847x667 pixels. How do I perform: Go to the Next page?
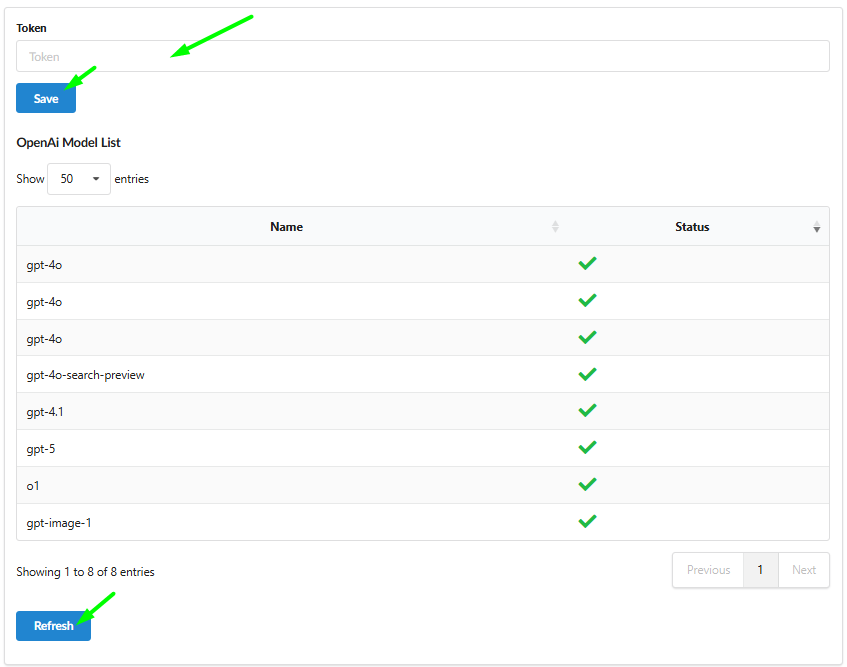point(804,570)
